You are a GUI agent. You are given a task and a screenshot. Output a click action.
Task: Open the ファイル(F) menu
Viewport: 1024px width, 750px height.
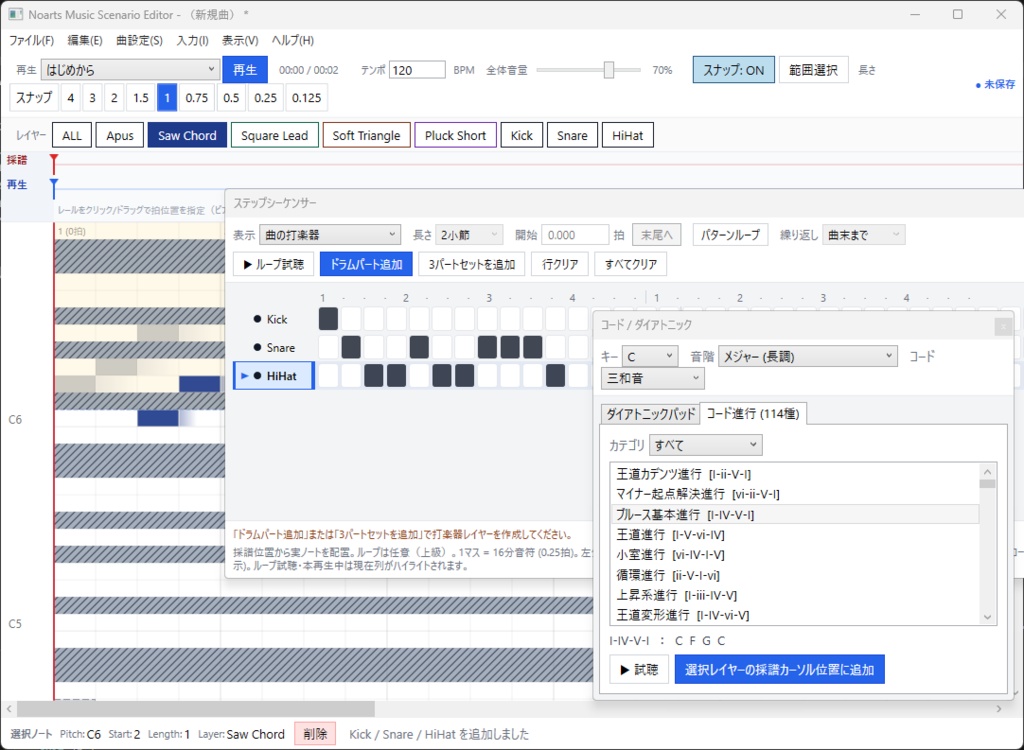31,41
